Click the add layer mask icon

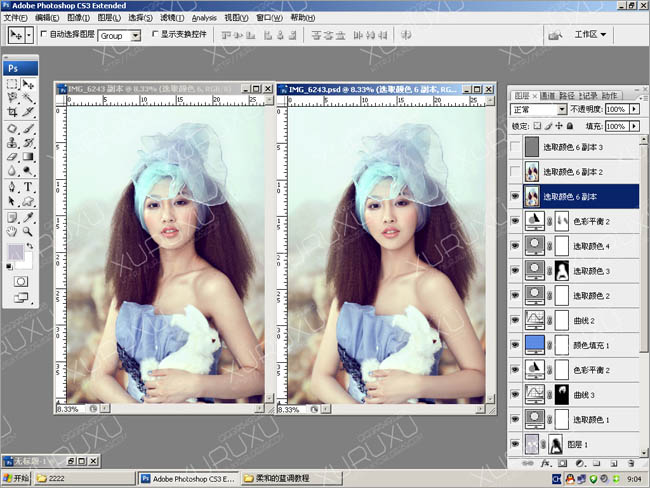562,464
